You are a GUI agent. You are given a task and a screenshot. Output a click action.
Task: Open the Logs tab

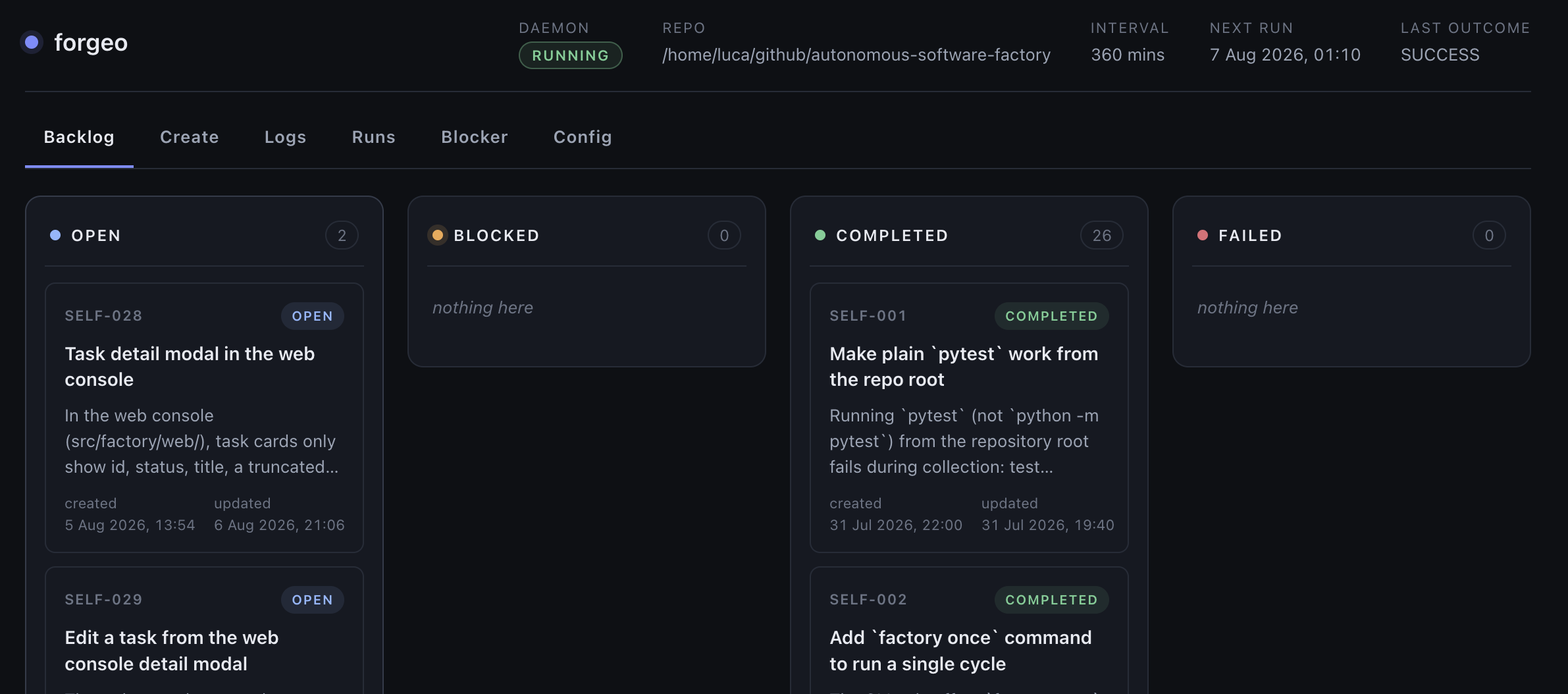286,137
